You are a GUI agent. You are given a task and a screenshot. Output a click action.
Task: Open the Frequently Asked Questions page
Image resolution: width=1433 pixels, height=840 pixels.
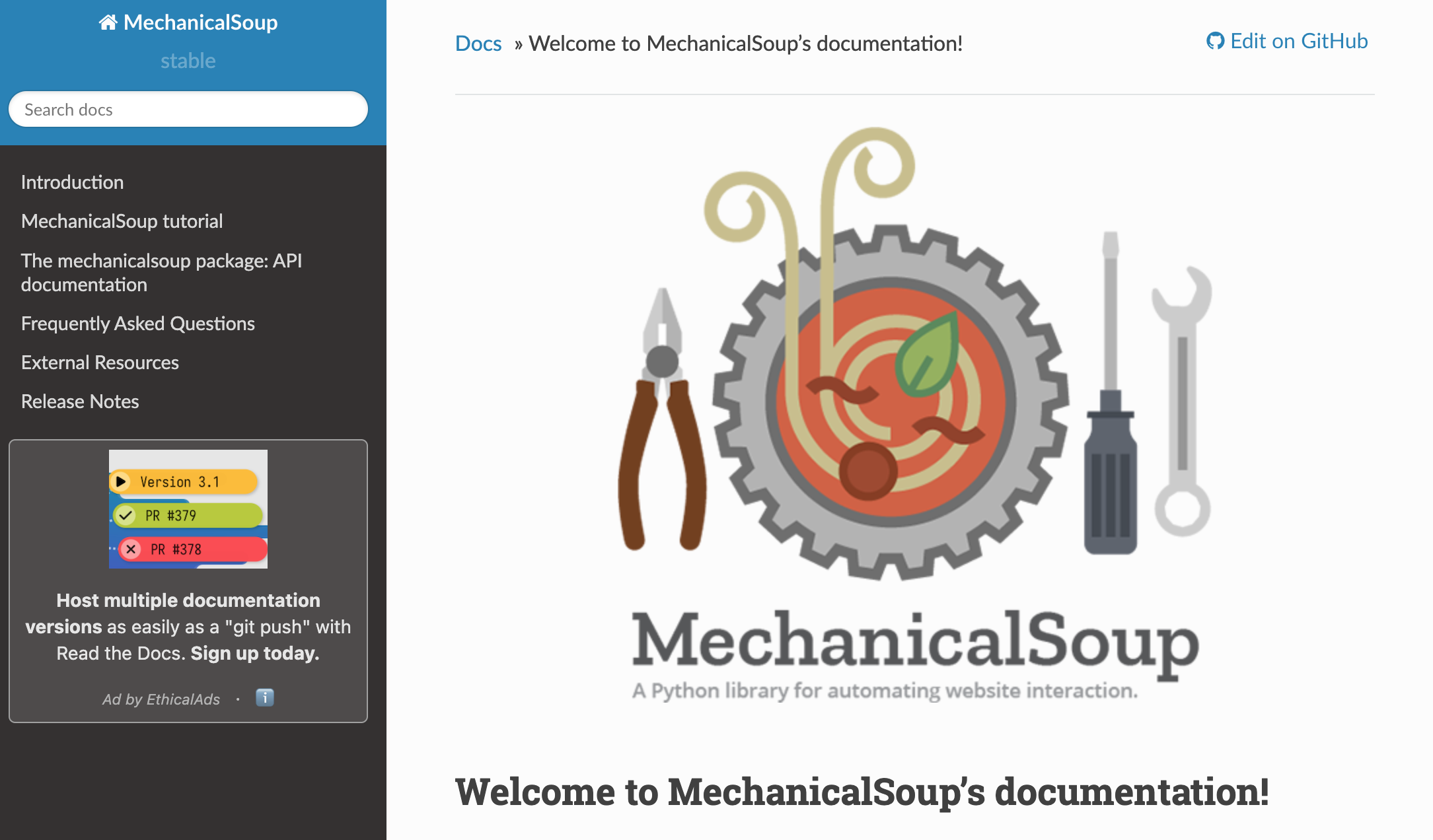(138, 323)
